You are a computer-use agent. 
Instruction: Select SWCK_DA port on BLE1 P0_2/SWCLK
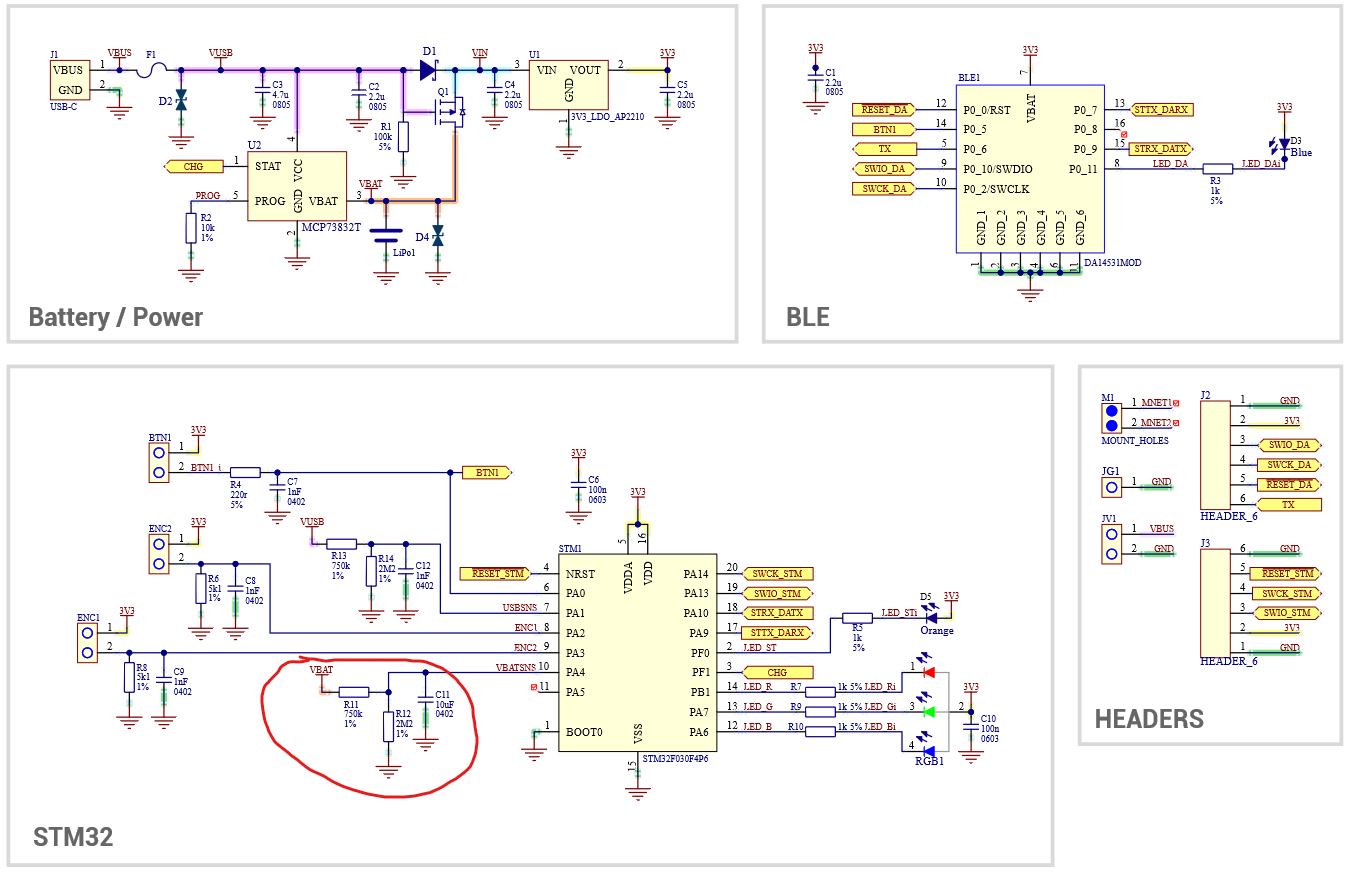[883, 188]
